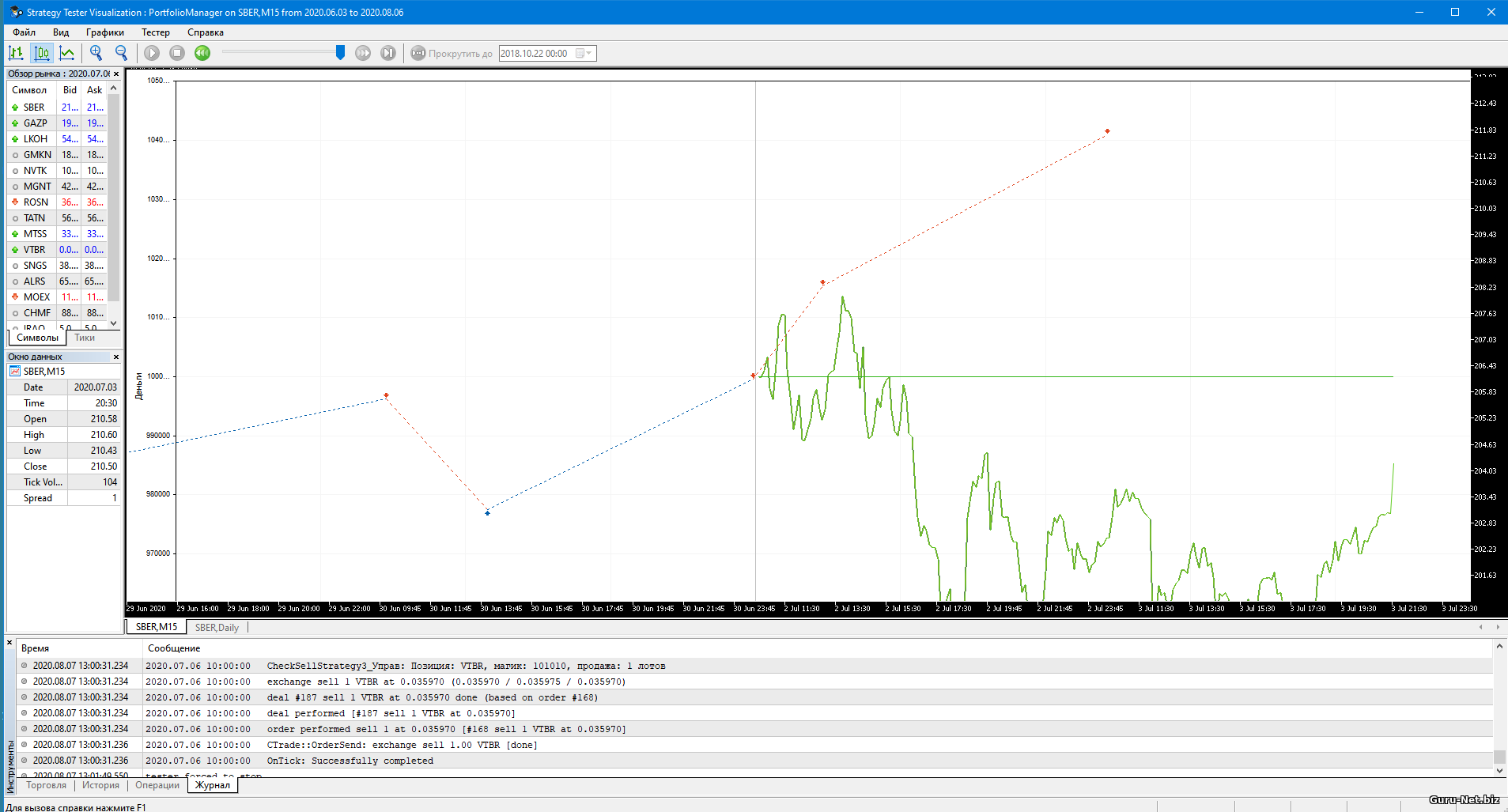Select the SBER,M15 chart tab
Image resolution: width=1508 pixels, height=812 pixels.
coord(157,627)
